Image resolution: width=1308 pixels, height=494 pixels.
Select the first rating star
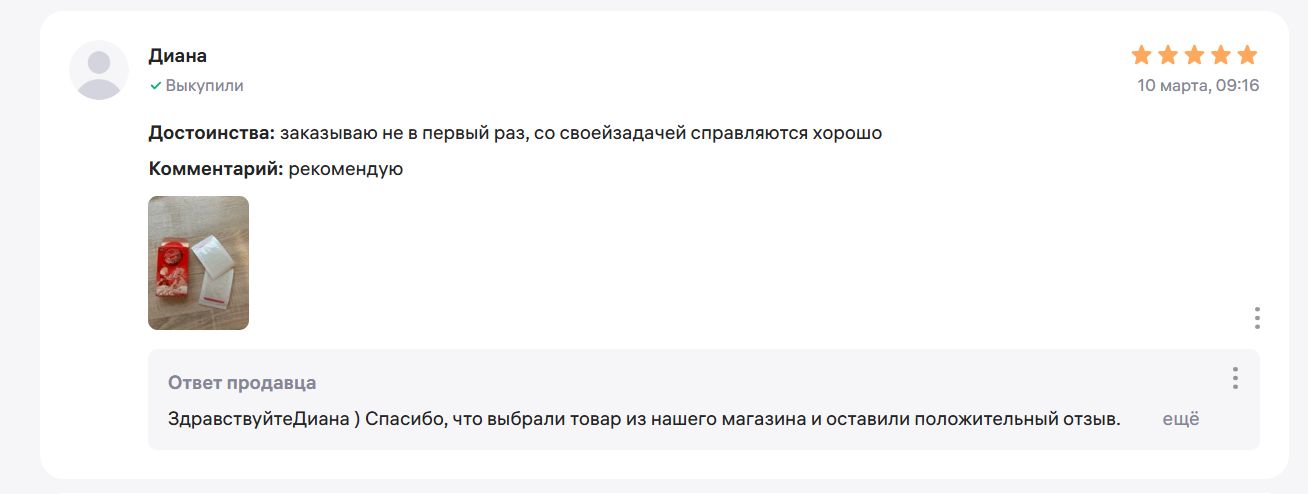tap(1142, 55)
